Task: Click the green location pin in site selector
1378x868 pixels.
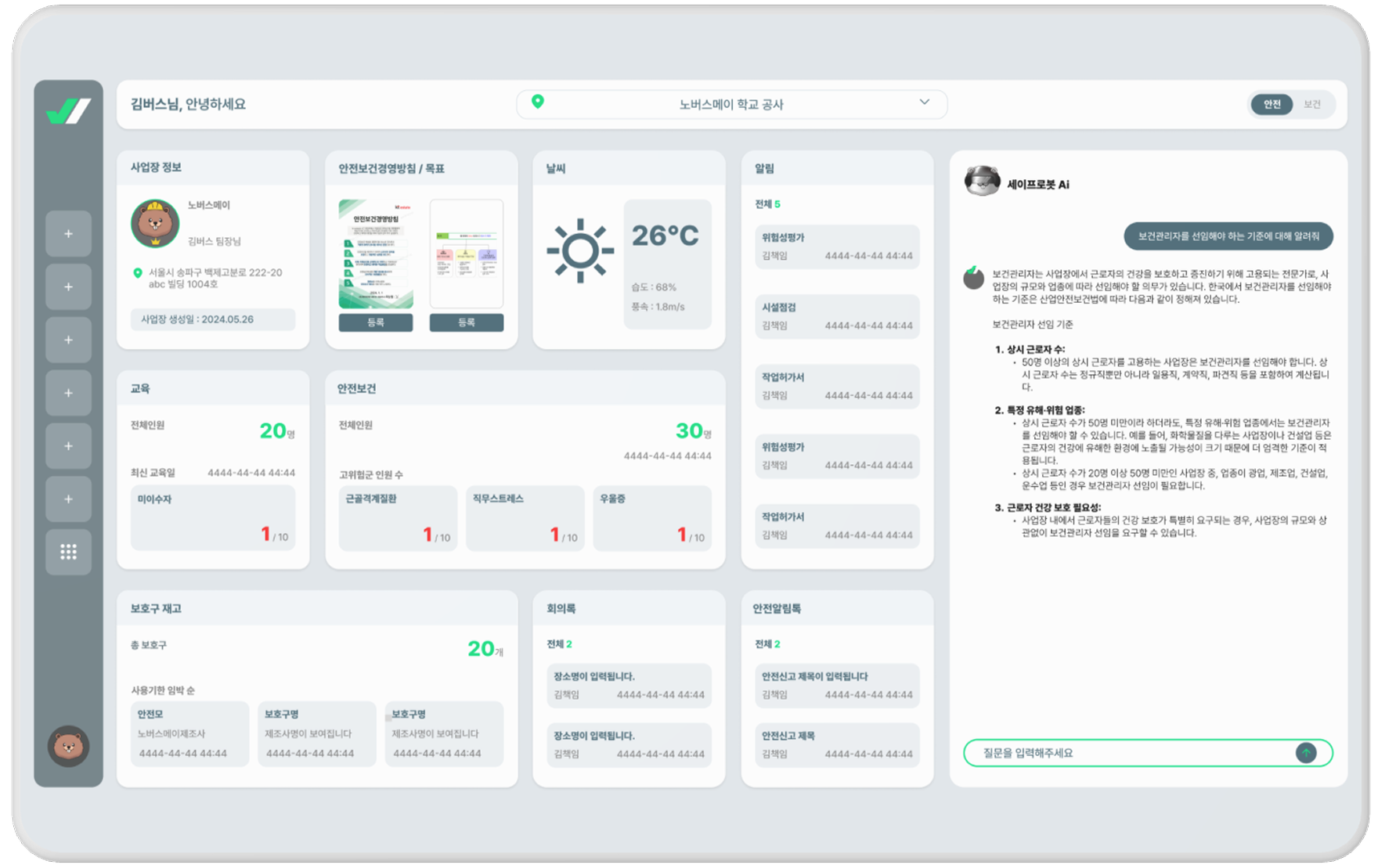Action: click(x=537, y=102)
